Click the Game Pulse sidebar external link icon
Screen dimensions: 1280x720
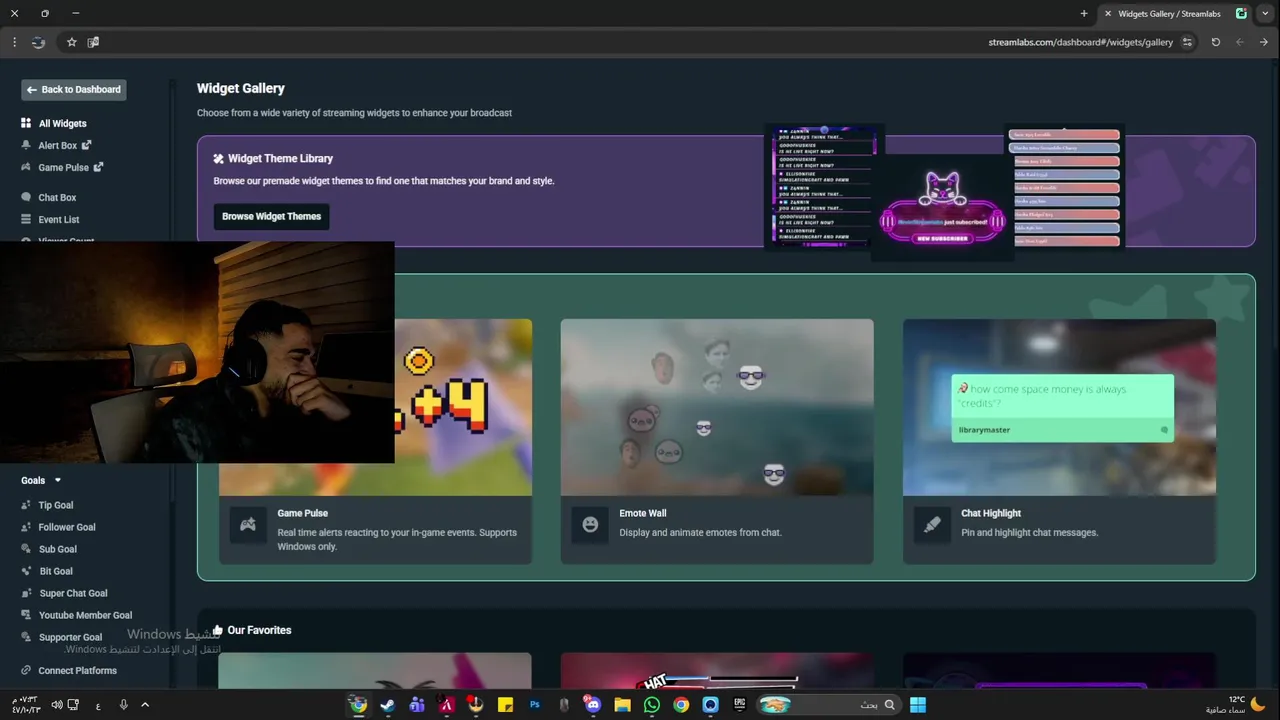pos(98,167)
